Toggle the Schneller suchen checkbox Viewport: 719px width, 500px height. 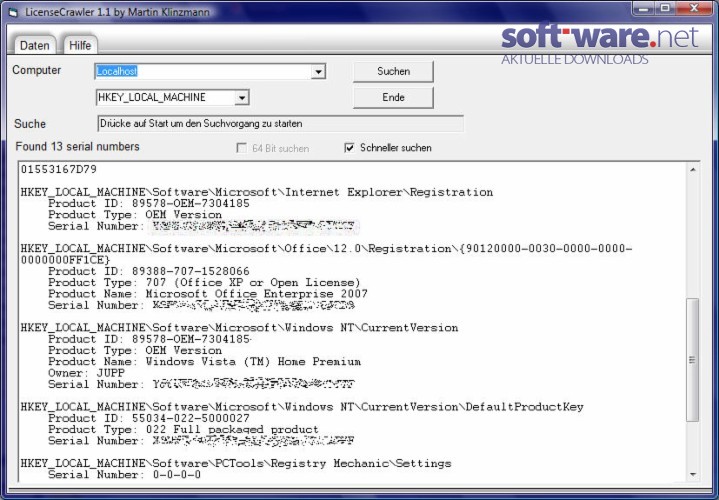[x=349, y=148]
